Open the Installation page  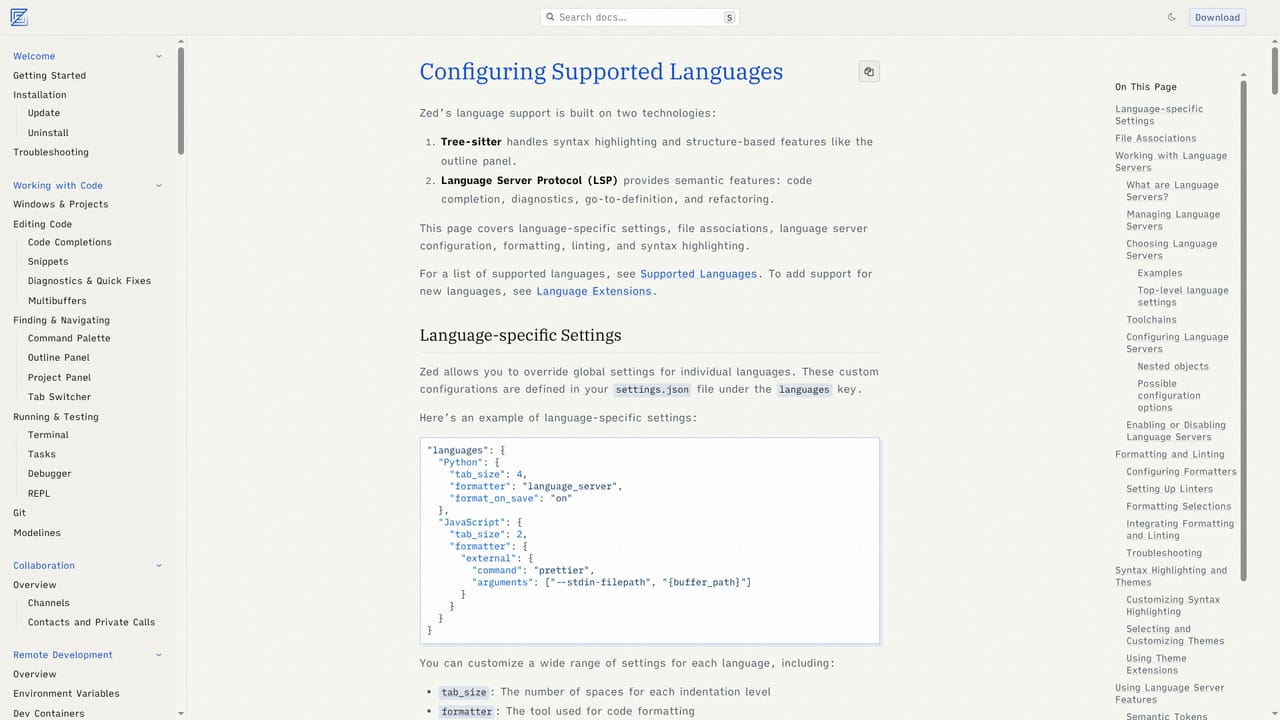click(40, 95)
